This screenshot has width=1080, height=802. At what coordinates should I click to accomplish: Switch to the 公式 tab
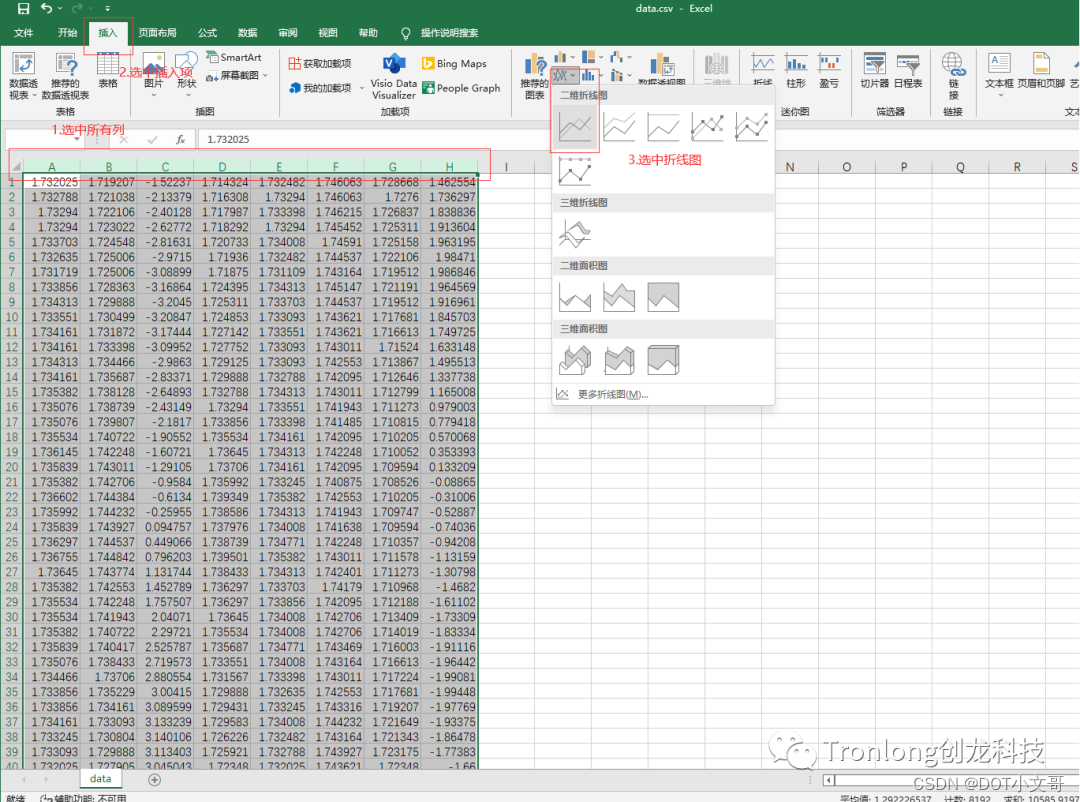tap(207, 32)
